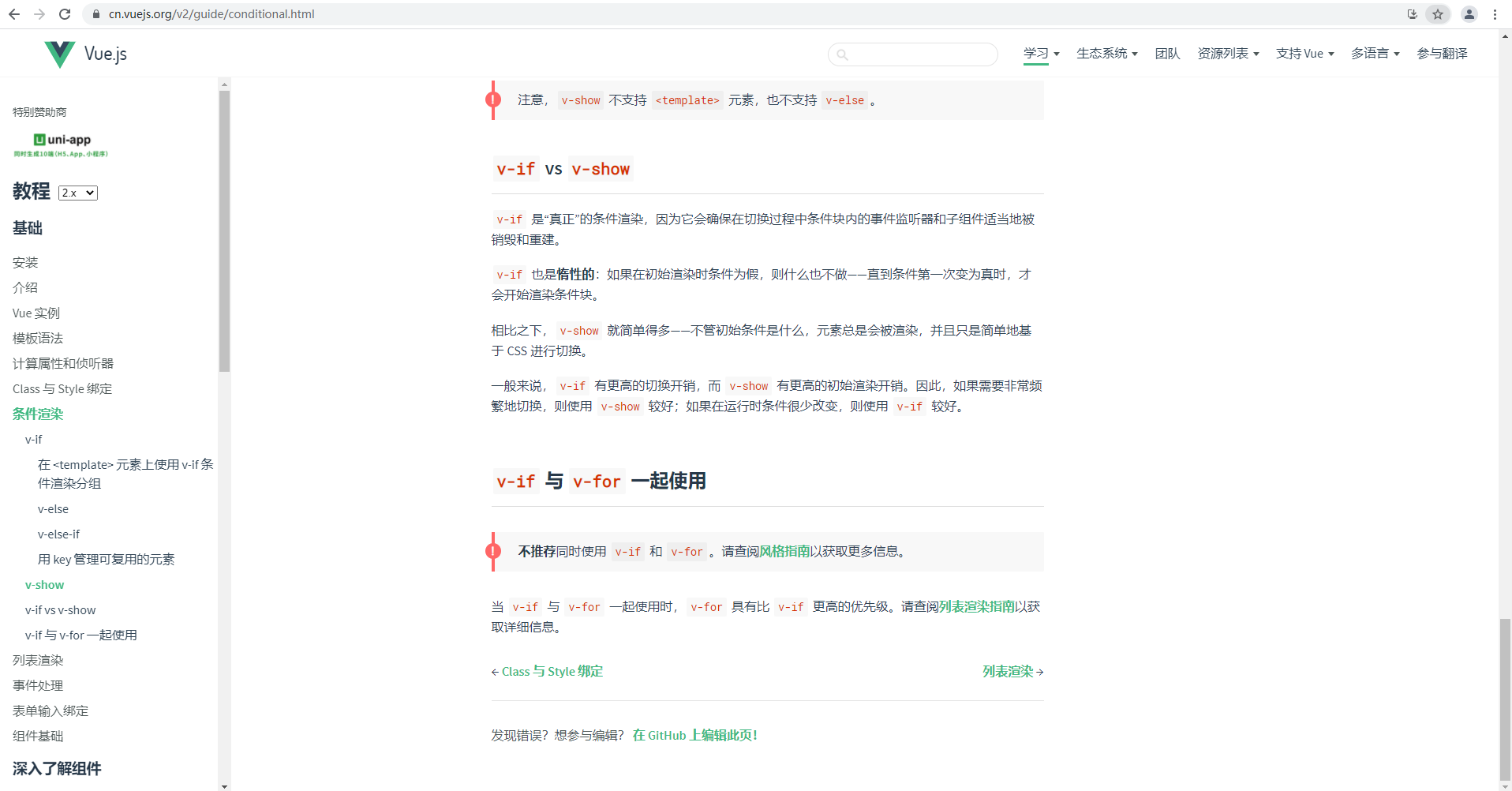This screenshot has width=1512, height=791.
Task: Open the 学习 menu item
Action: pos(1036,53)
